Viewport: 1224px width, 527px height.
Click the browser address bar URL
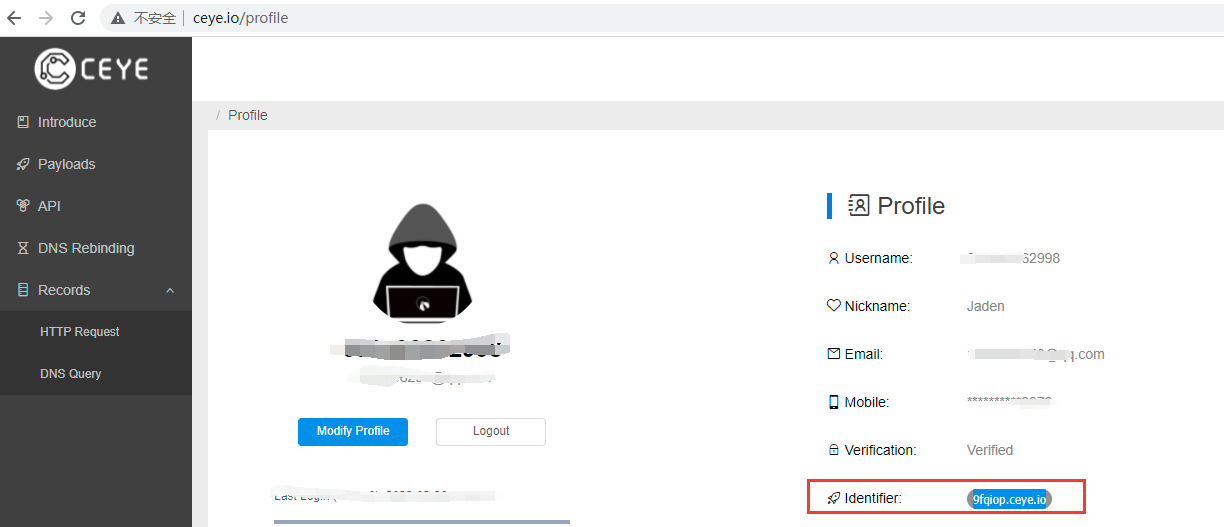click(x=240, y=18)
